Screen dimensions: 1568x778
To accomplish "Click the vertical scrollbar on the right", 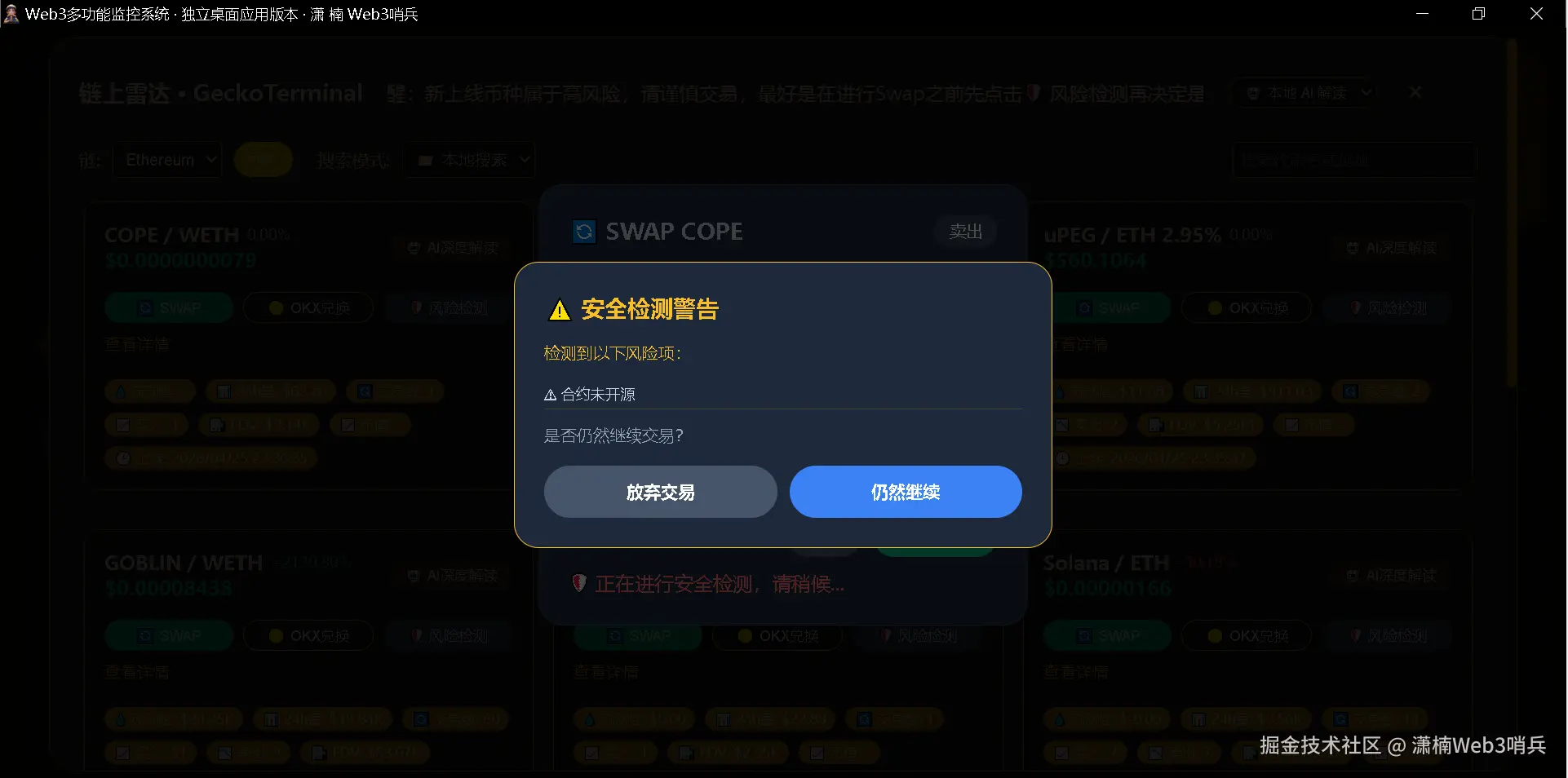I will coord(1512,212).
